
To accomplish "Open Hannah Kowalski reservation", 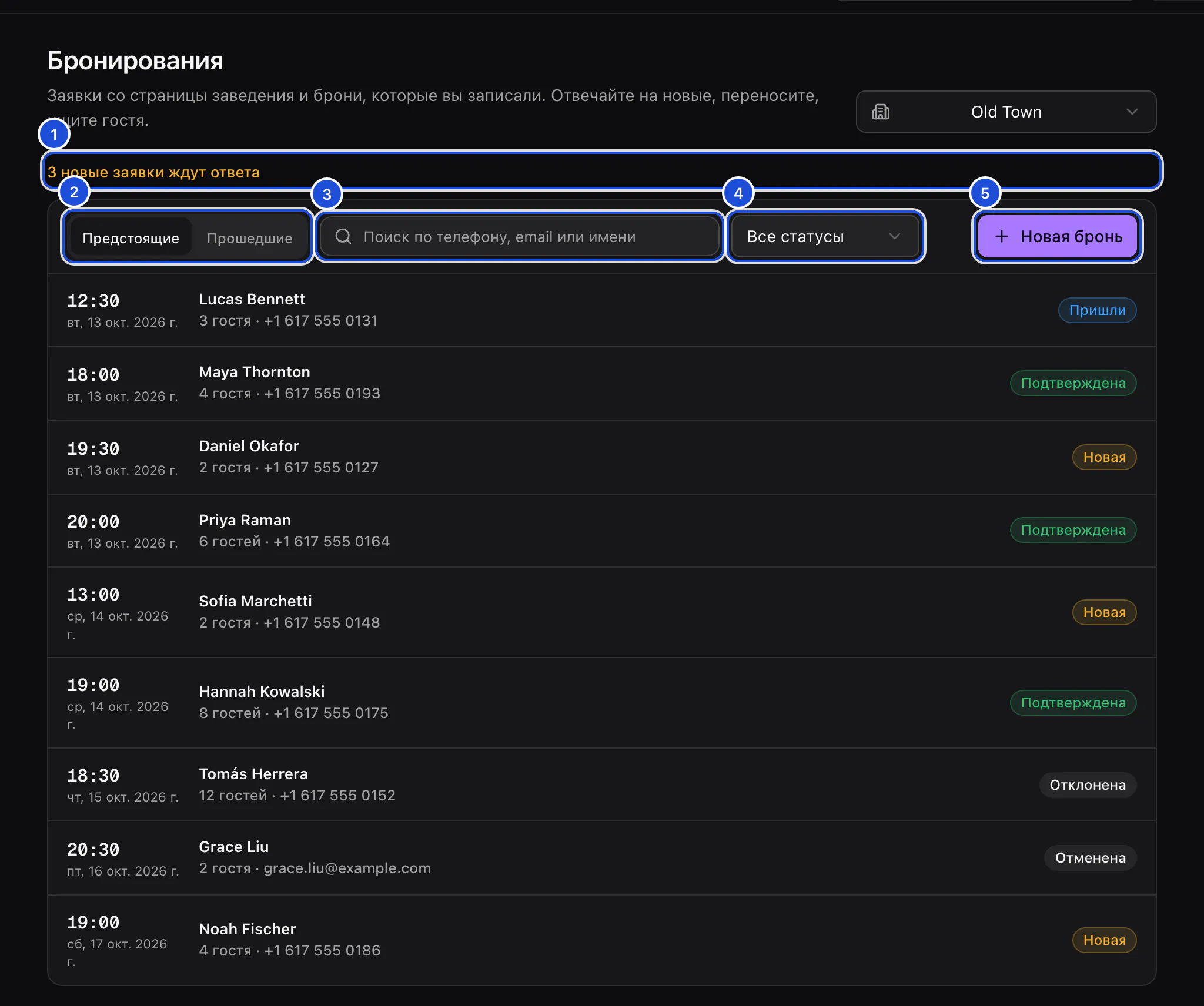I will click(601, 703).
